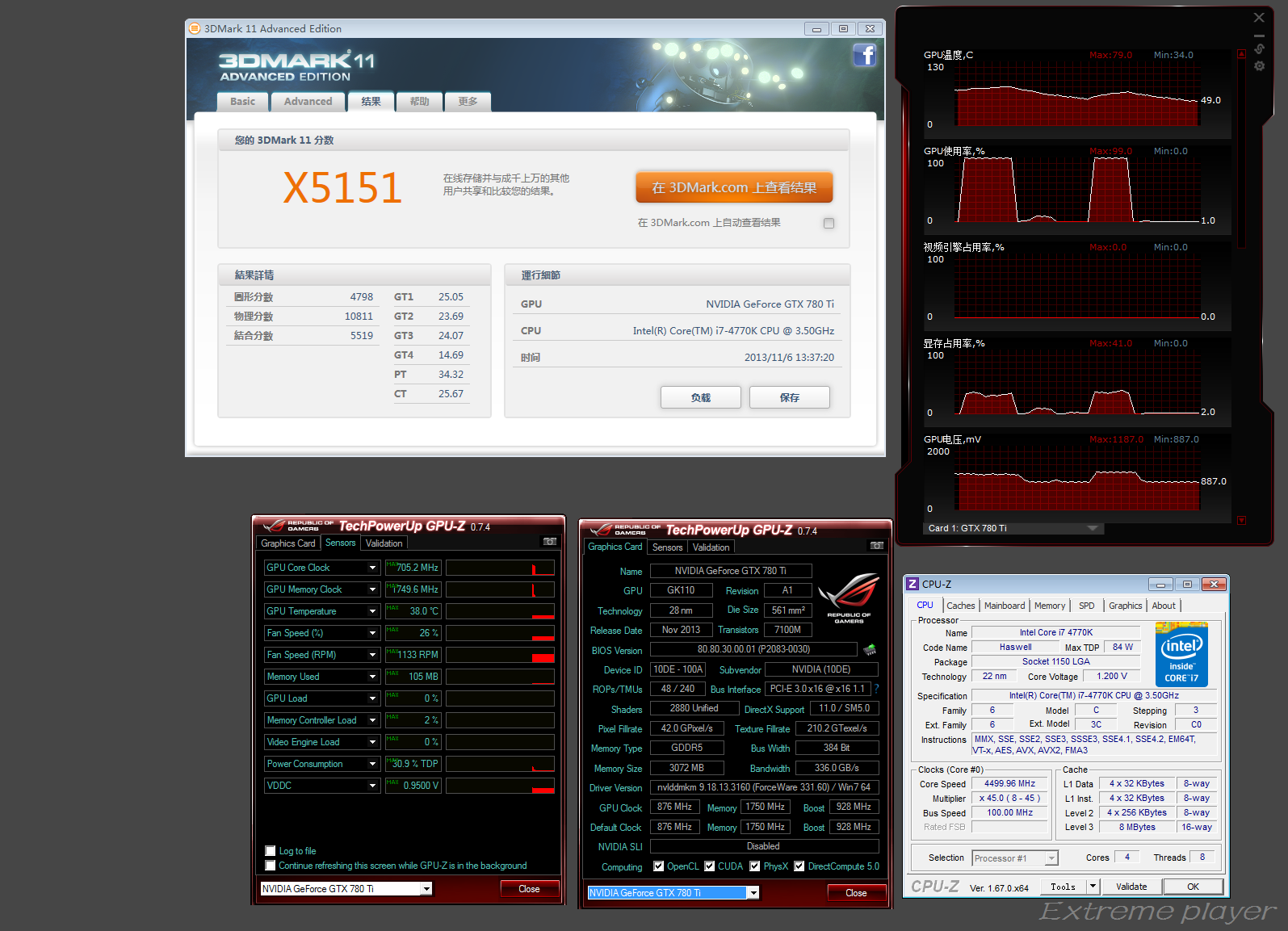1288x931 pixels.
Task: Click the red down arrow in monitor scrollbar
Action: pyautogui.click(x=1241, y=520)
